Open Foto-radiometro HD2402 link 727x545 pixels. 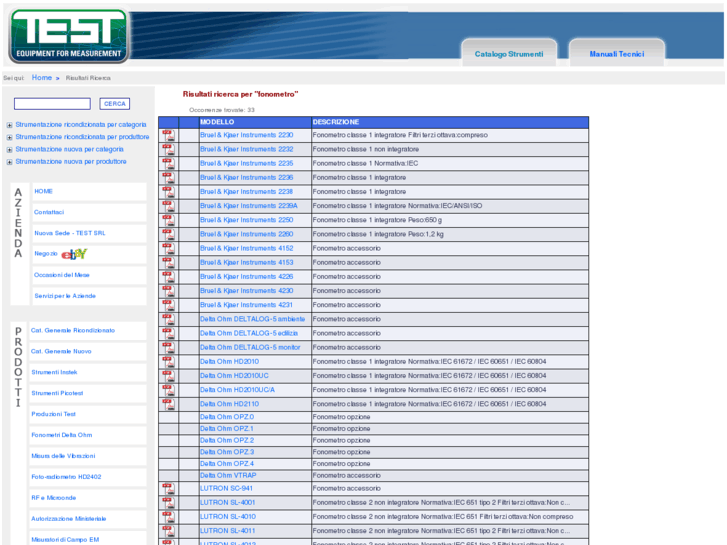pos(66,476)
